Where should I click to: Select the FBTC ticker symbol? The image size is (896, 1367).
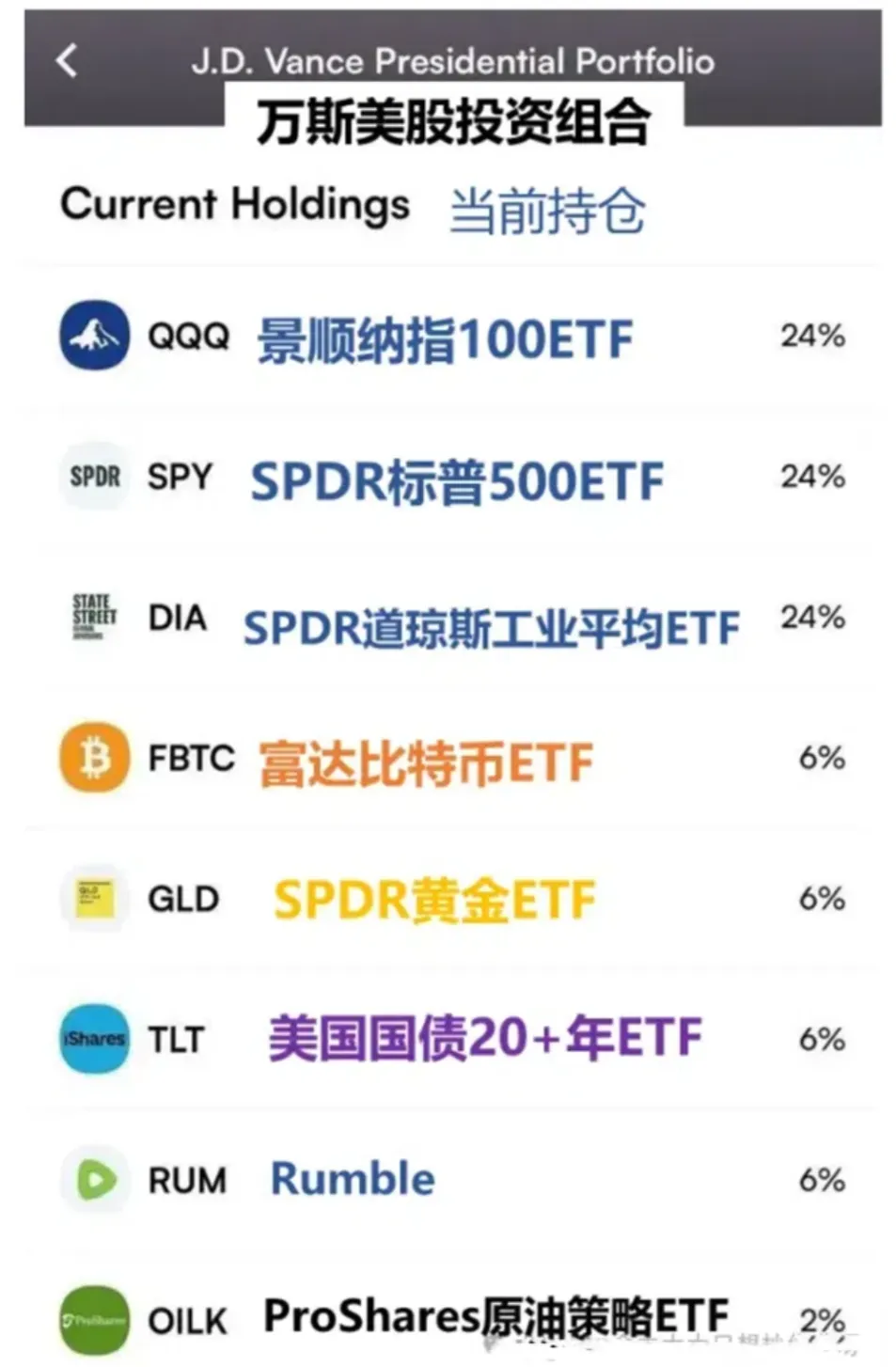[x=191, y=758]
